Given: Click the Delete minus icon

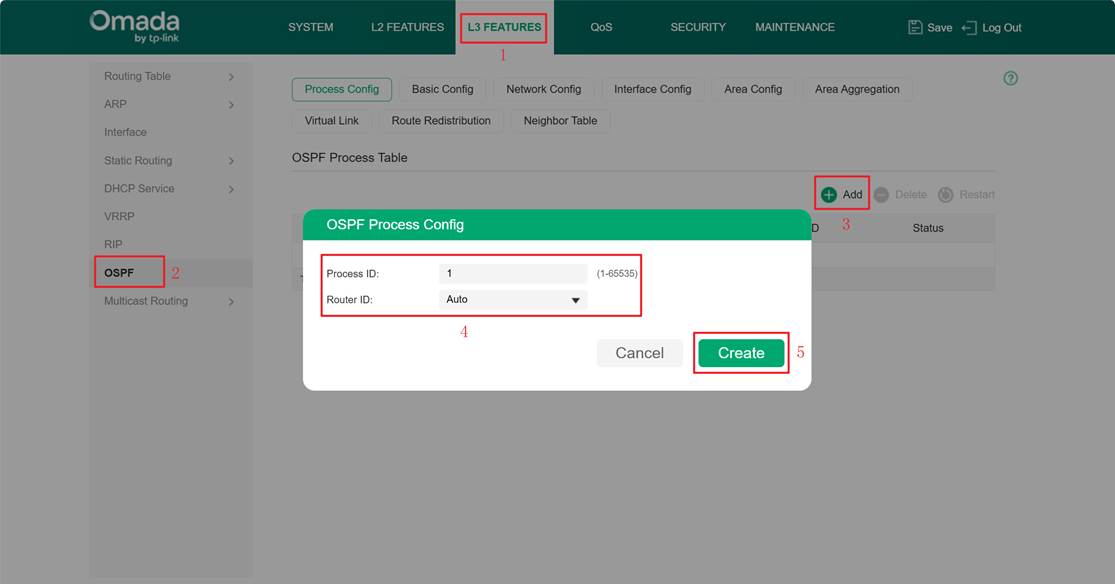Looking at the screenshot, I should pyautogui.click(x=881, y=194).
